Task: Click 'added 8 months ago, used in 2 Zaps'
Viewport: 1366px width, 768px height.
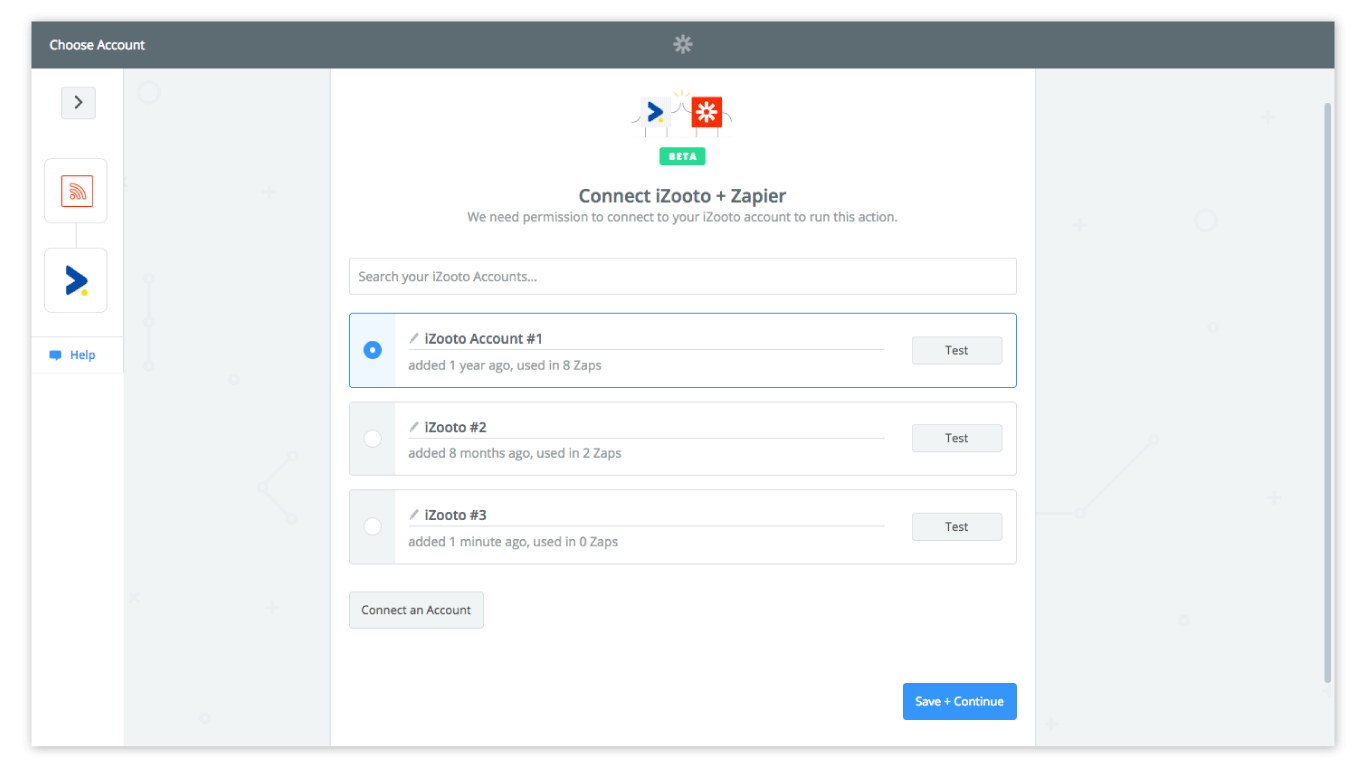Action: 515,453
